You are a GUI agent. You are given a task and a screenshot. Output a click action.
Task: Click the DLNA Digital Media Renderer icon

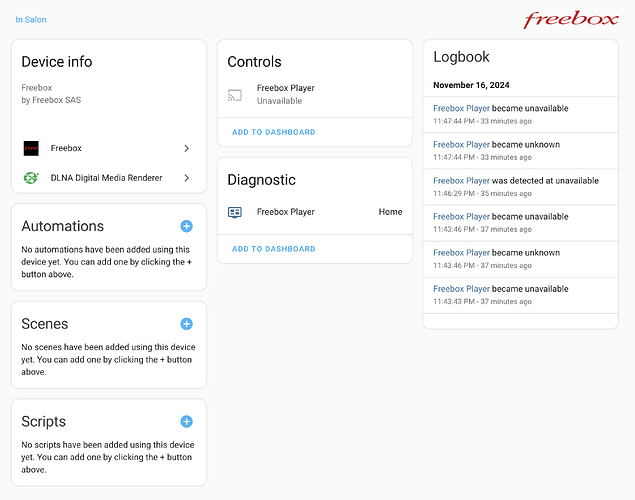pyautogui.click(x=31, y=178)
